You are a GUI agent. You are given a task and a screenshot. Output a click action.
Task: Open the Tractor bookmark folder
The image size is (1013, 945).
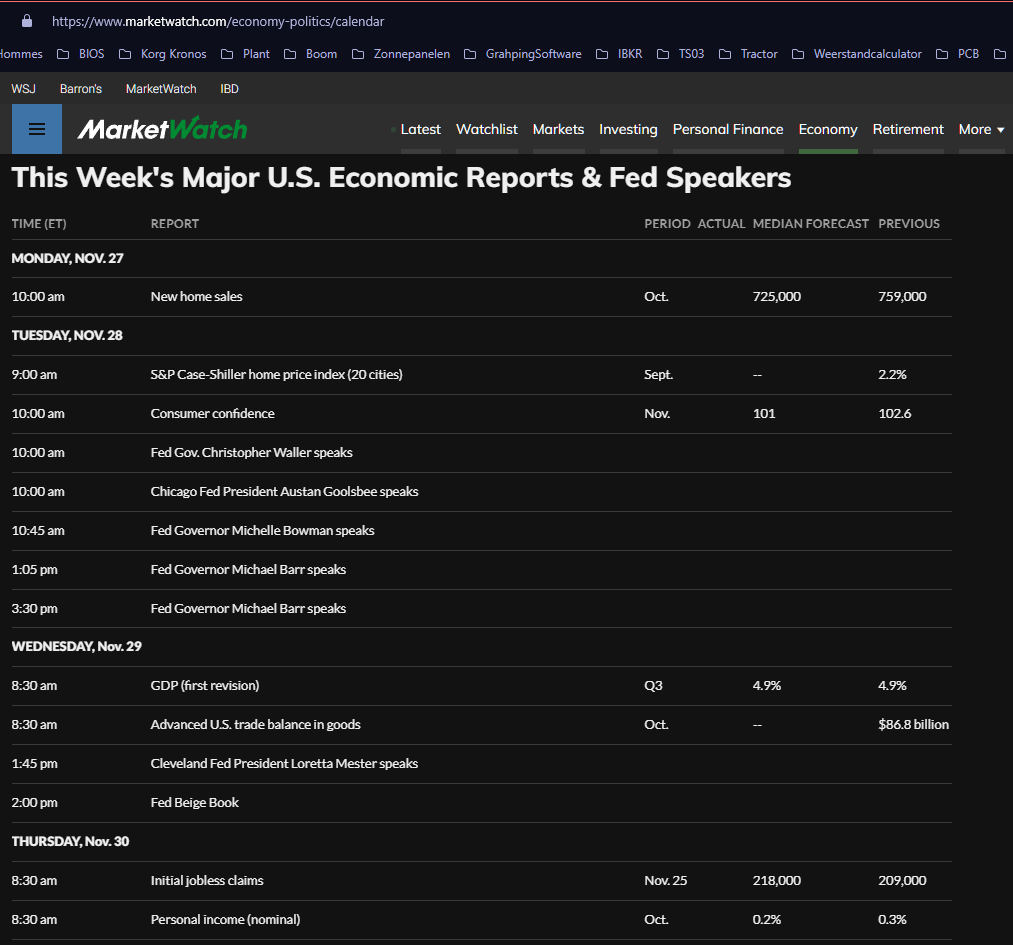(x=748, y=54)
